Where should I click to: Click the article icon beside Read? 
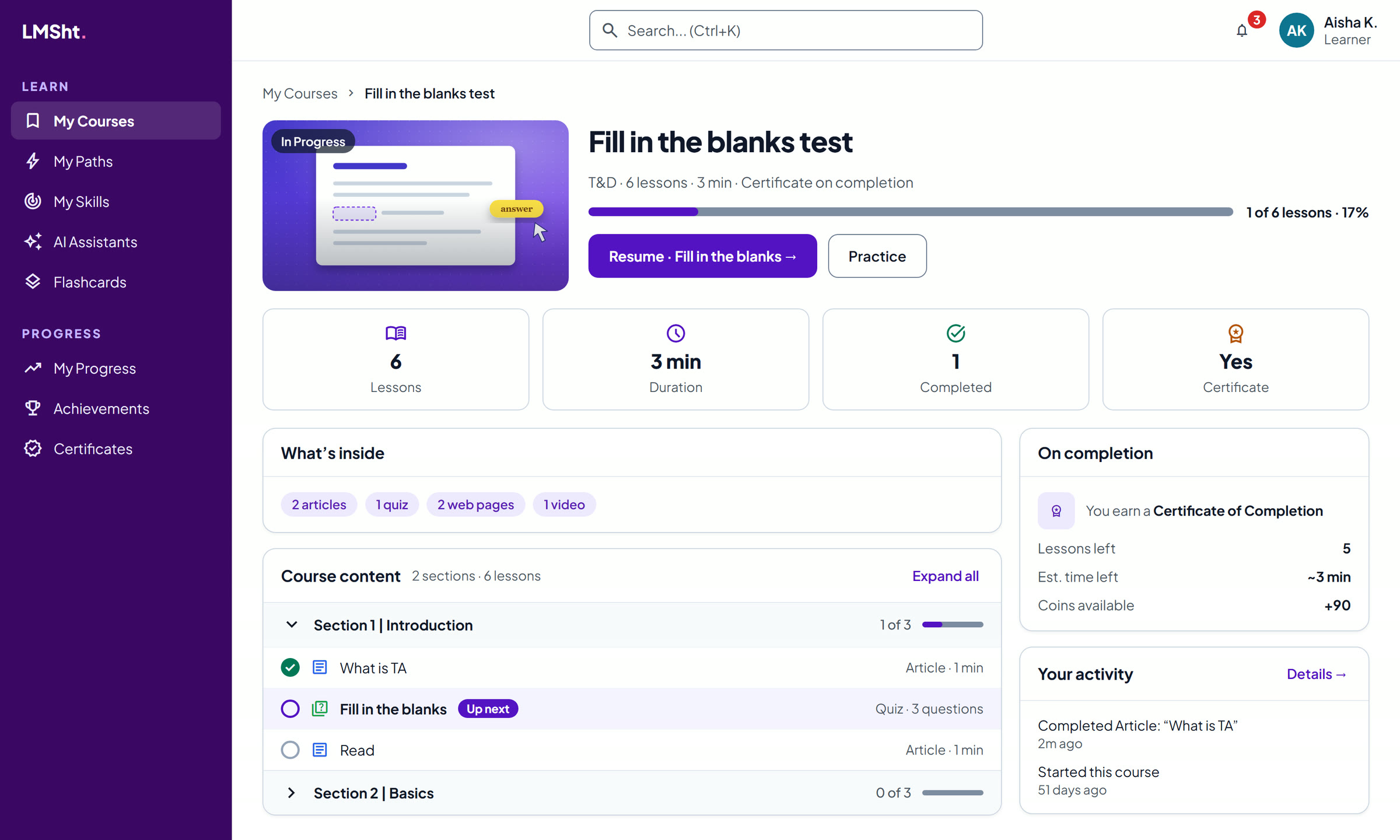(x=320, y=750)
